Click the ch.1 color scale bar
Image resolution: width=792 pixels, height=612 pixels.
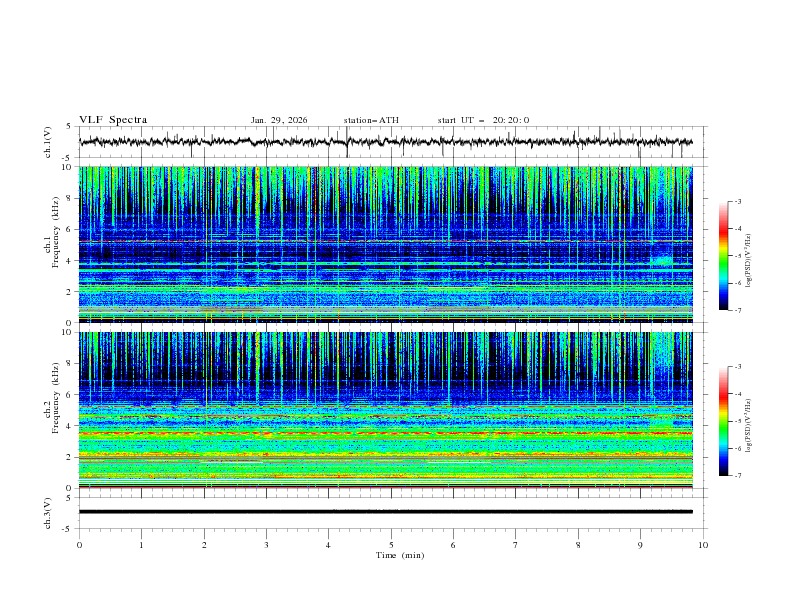(723, 255)
